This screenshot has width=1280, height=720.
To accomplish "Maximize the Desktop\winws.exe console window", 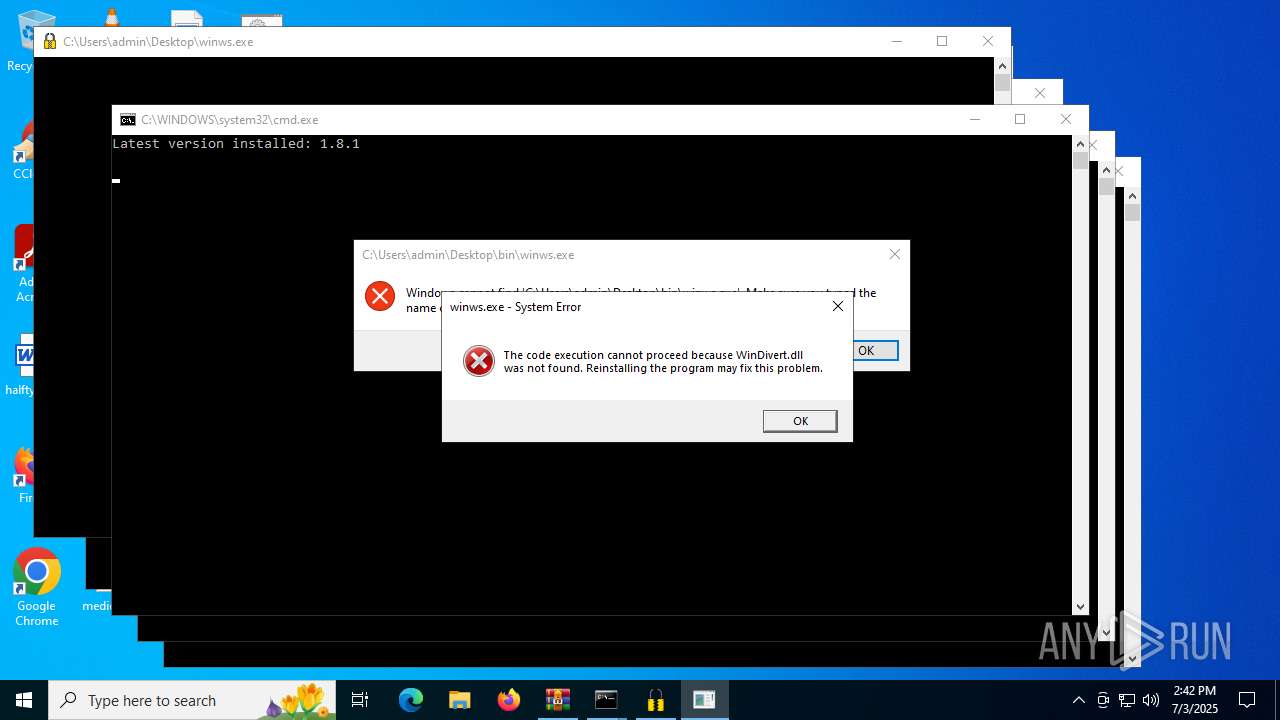I will (942, 41).
